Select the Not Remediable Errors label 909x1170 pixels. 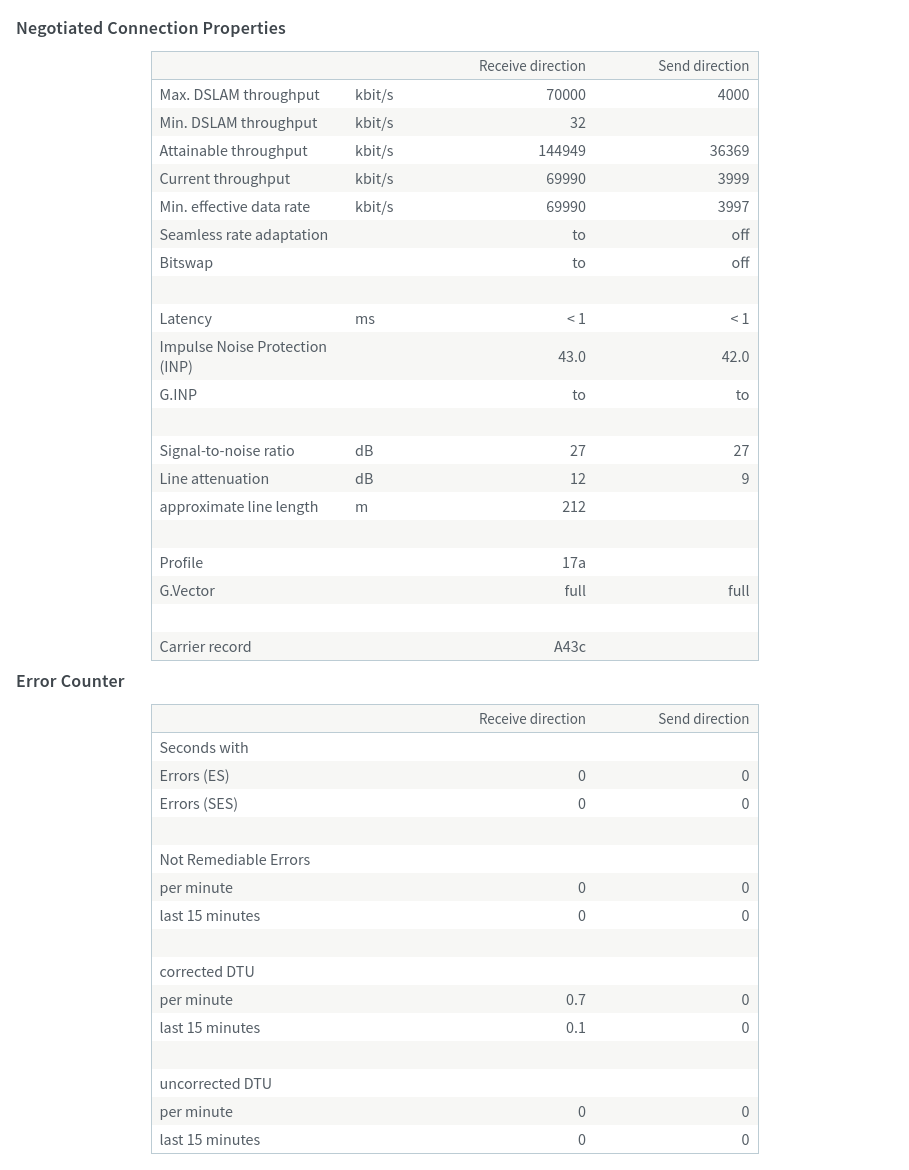[234, 860]
